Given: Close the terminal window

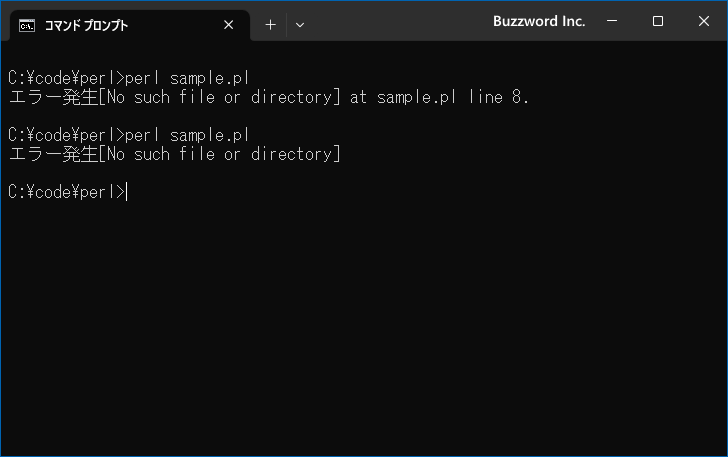Looking at the screenshot, I should [703, 21].
